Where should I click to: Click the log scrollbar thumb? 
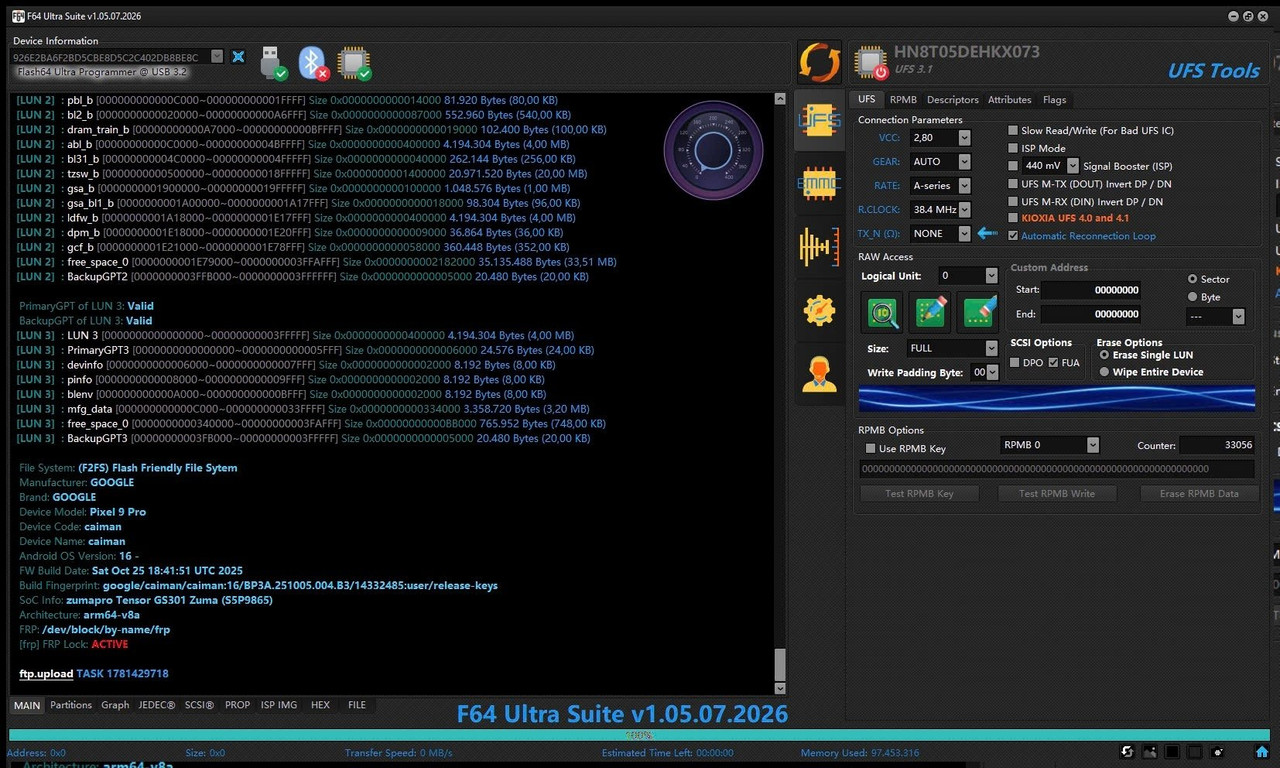(781, 664)
